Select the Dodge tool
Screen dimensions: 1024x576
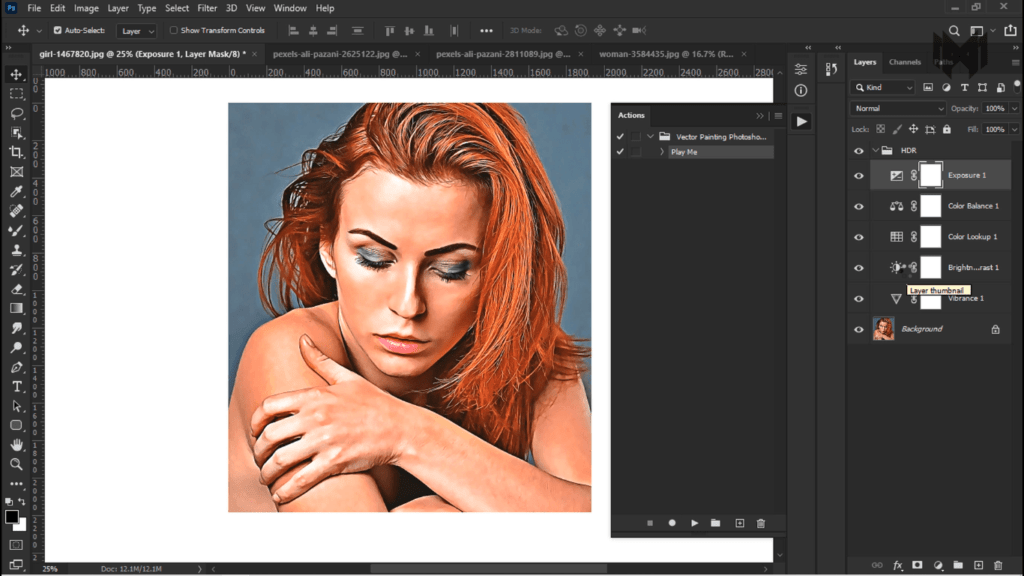pos(16,347)
